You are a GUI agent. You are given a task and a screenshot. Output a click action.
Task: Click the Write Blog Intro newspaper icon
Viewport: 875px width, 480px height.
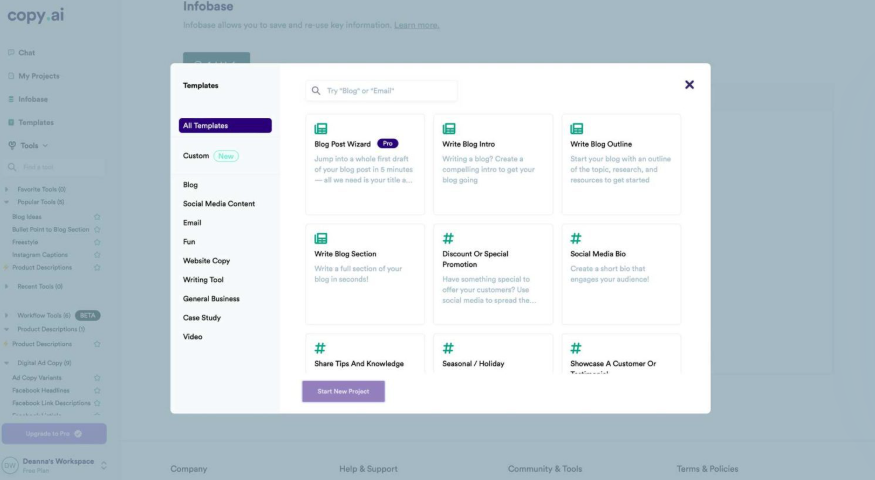tap(449, 129)
